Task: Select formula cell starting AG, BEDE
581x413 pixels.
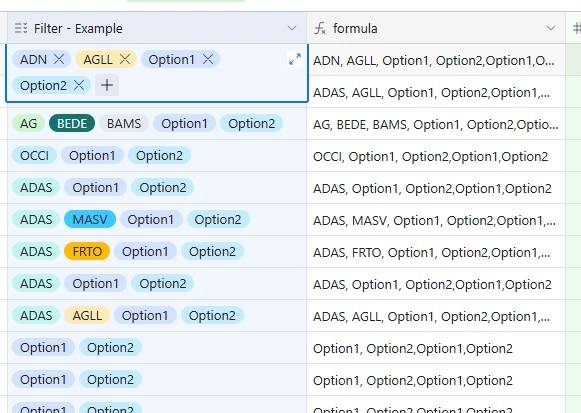Action: [x=436, y=124]
